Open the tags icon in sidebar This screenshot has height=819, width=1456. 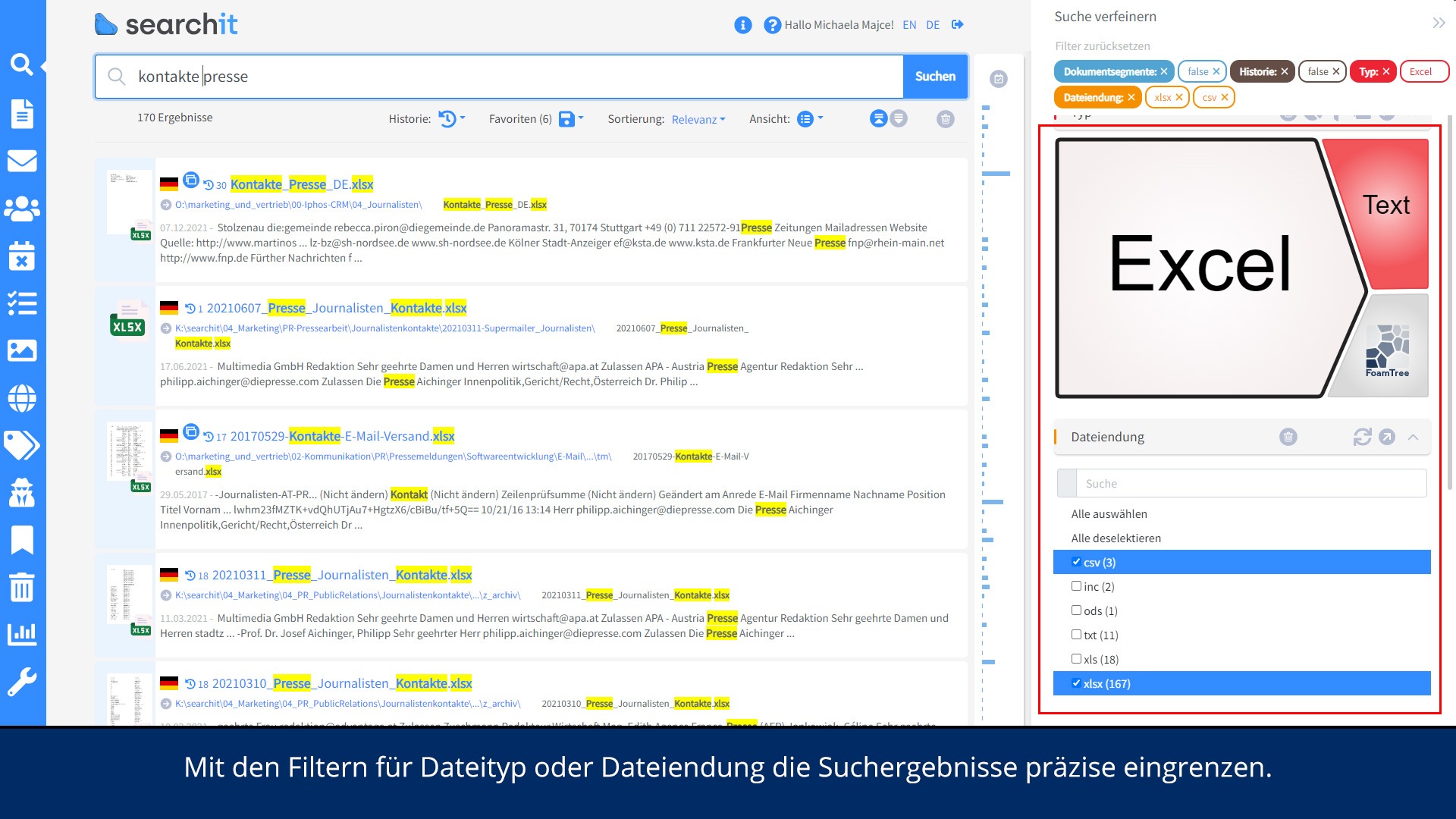point(22,446)
